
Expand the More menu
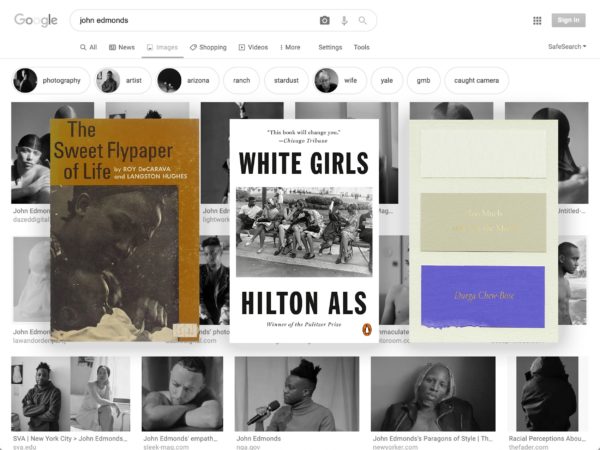point(290,47)
